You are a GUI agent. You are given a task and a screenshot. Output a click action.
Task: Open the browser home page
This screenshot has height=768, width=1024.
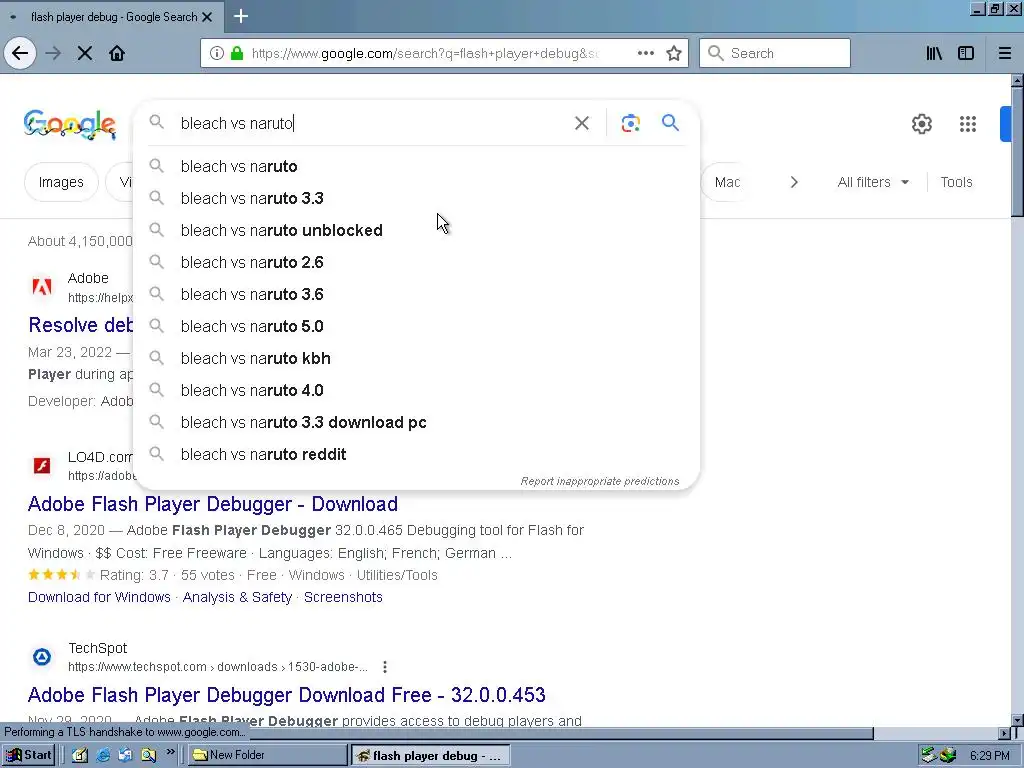click(x=117, y=53)
